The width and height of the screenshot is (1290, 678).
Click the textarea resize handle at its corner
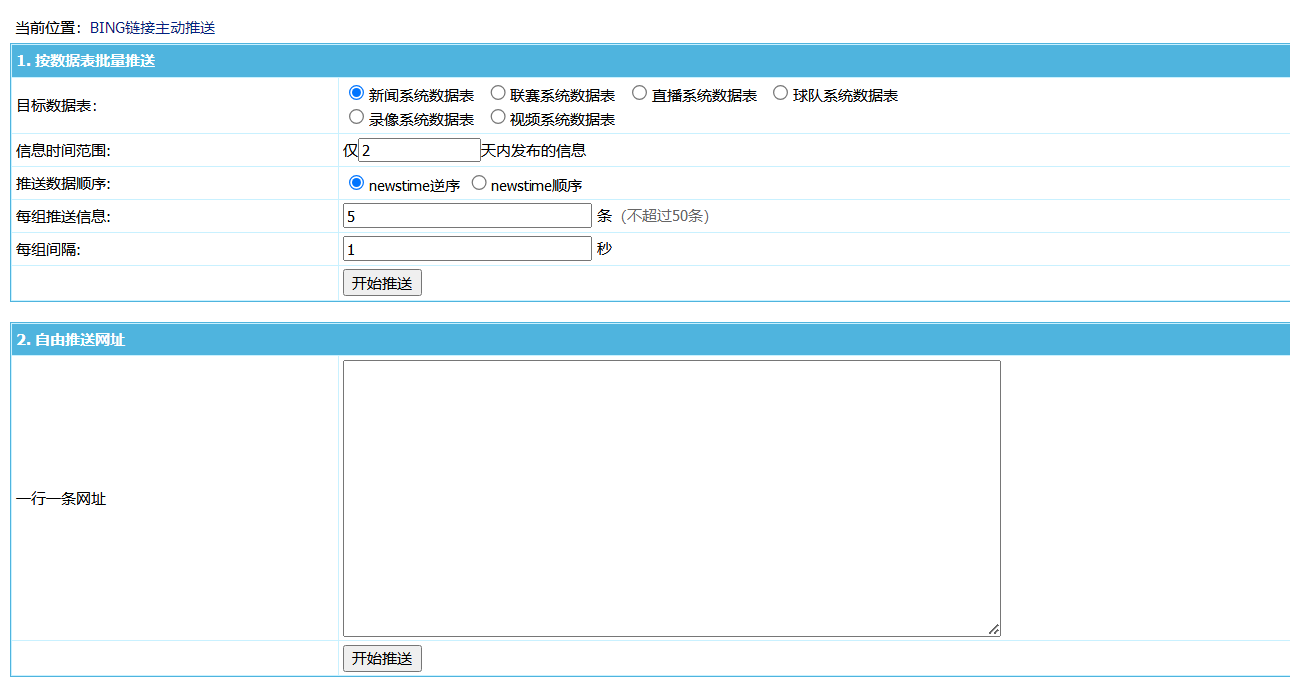(994, 629)
